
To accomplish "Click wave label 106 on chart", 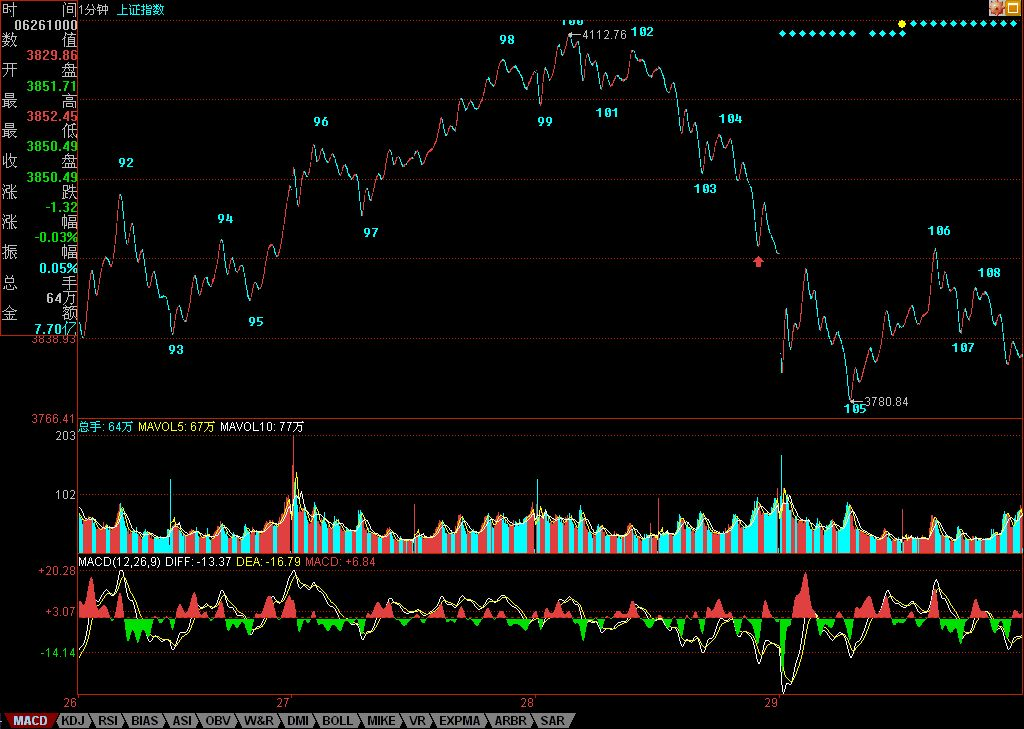I will click(939, 231).
